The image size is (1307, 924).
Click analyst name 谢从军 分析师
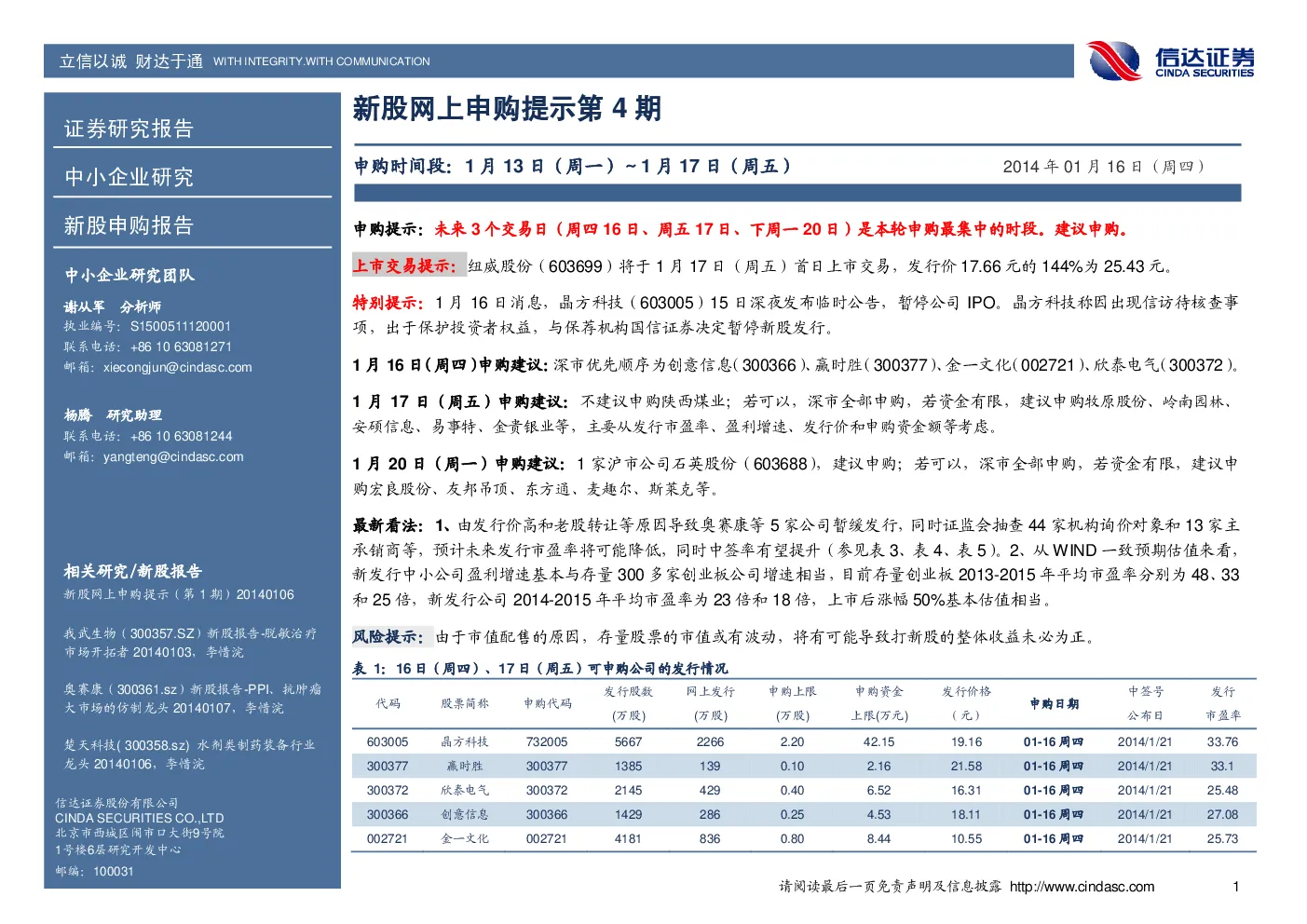tap(112, 306)
